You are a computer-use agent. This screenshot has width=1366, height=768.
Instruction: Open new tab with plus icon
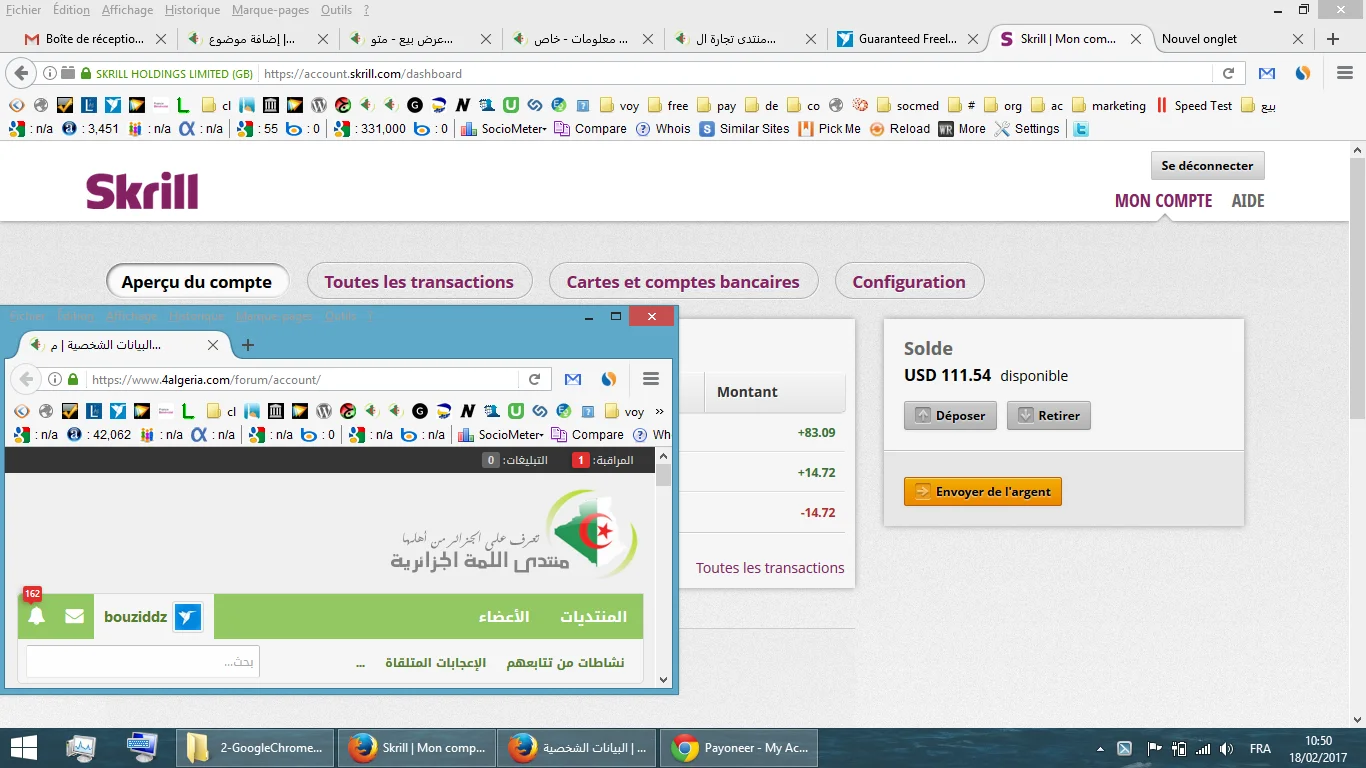tap(1332, 39)
